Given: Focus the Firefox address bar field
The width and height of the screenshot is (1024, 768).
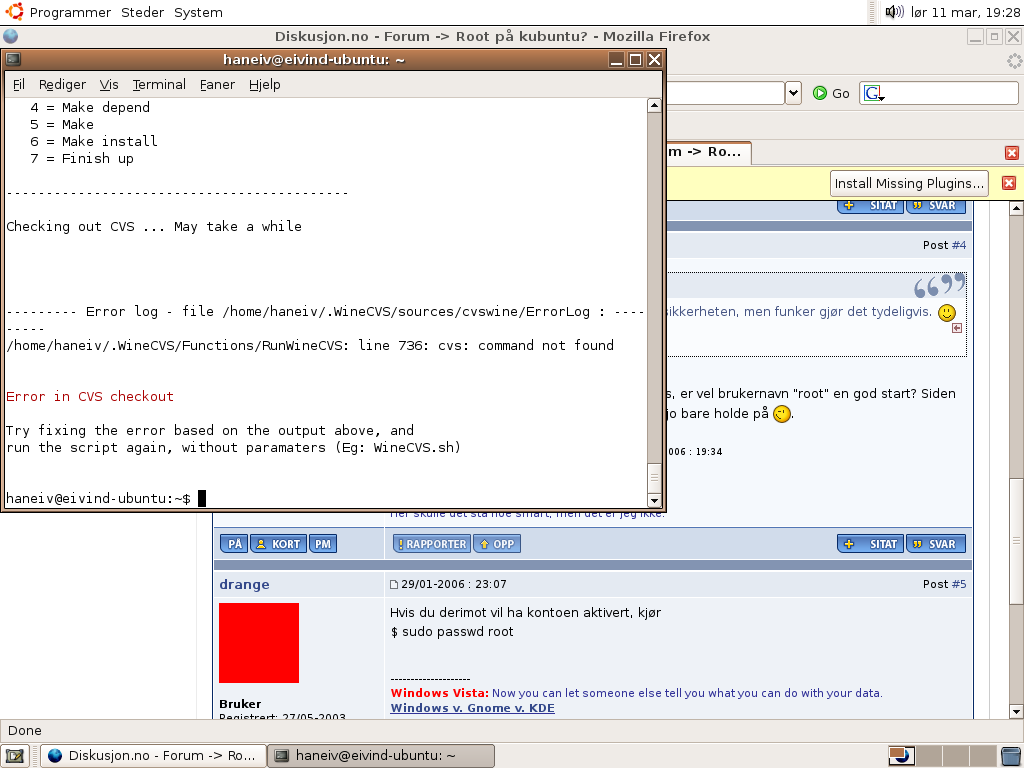Looking at the screenshot, I should tap(724, 93).
